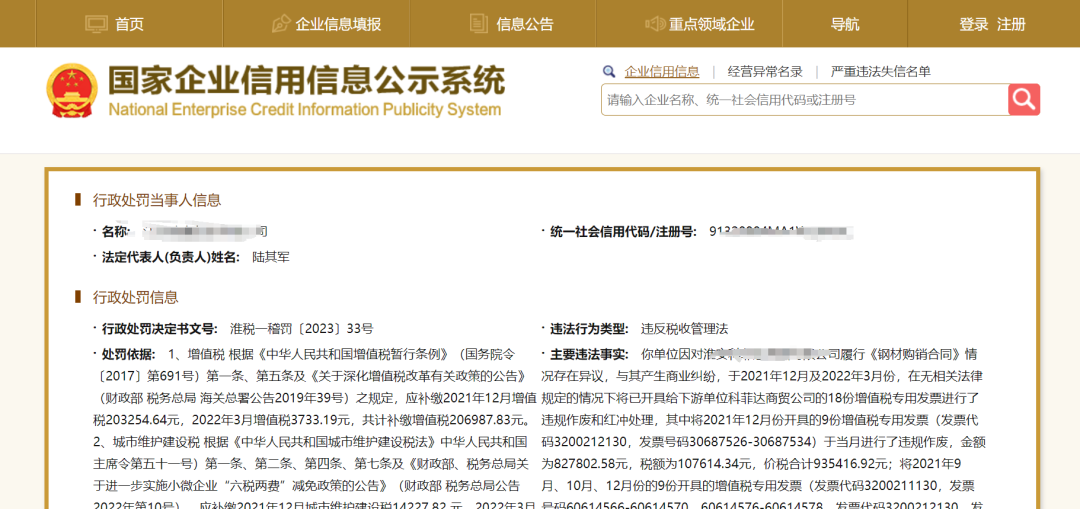Image resolution: width=1080 pixels, height=509 pixels.
Task: Click the small magnifier icon before 企业信用信息
Action: [x=608, y=71]
